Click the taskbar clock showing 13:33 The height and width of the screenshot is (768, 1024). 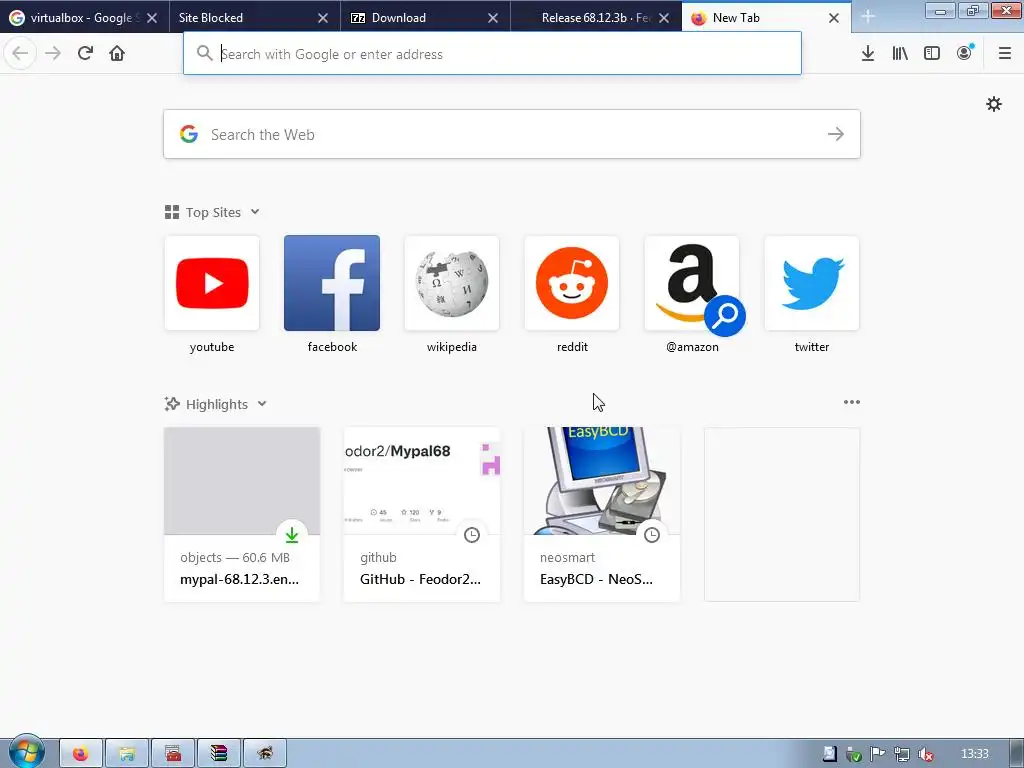pyautogui.click(x=975, y=754)
